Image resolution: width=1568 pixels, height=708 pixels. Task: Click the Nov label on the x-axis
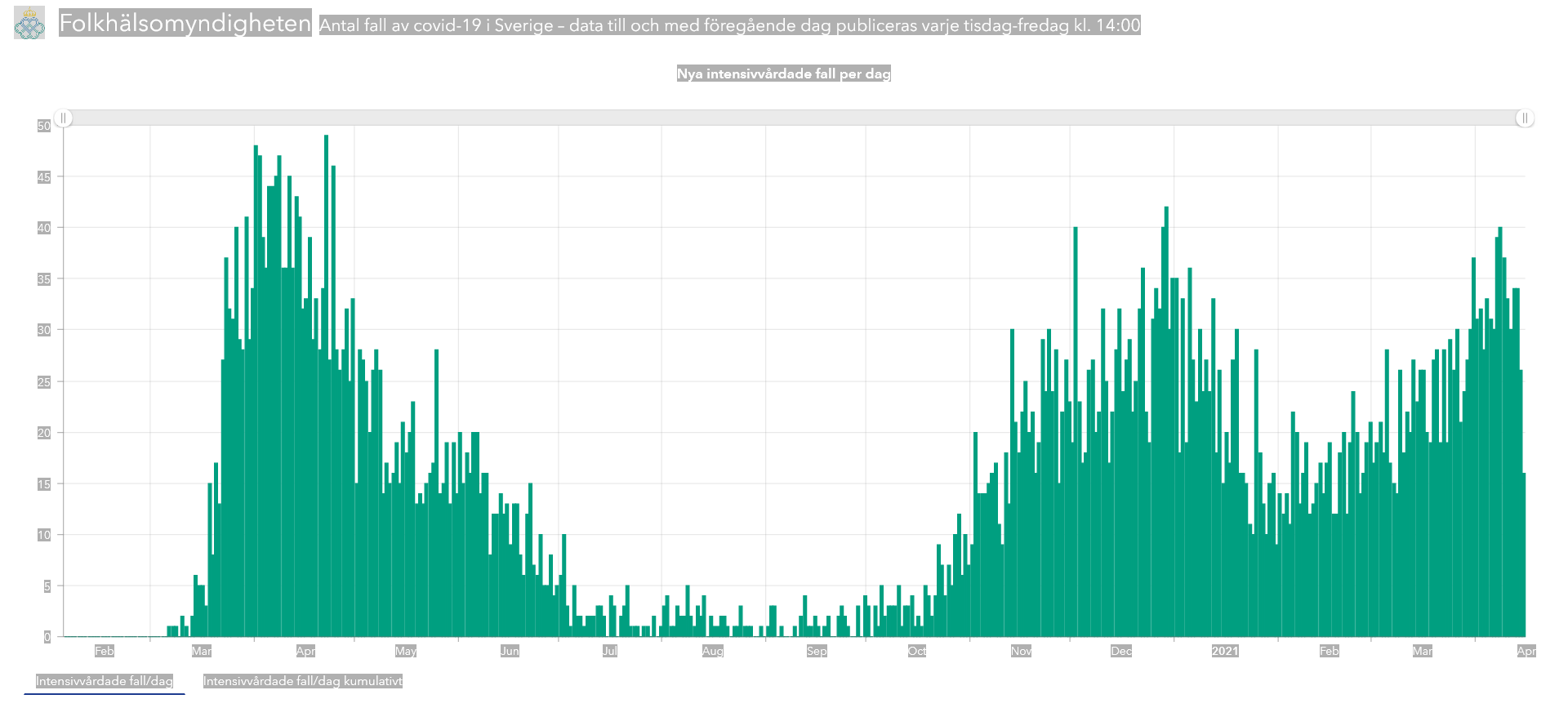click(x=1021, y=651)
